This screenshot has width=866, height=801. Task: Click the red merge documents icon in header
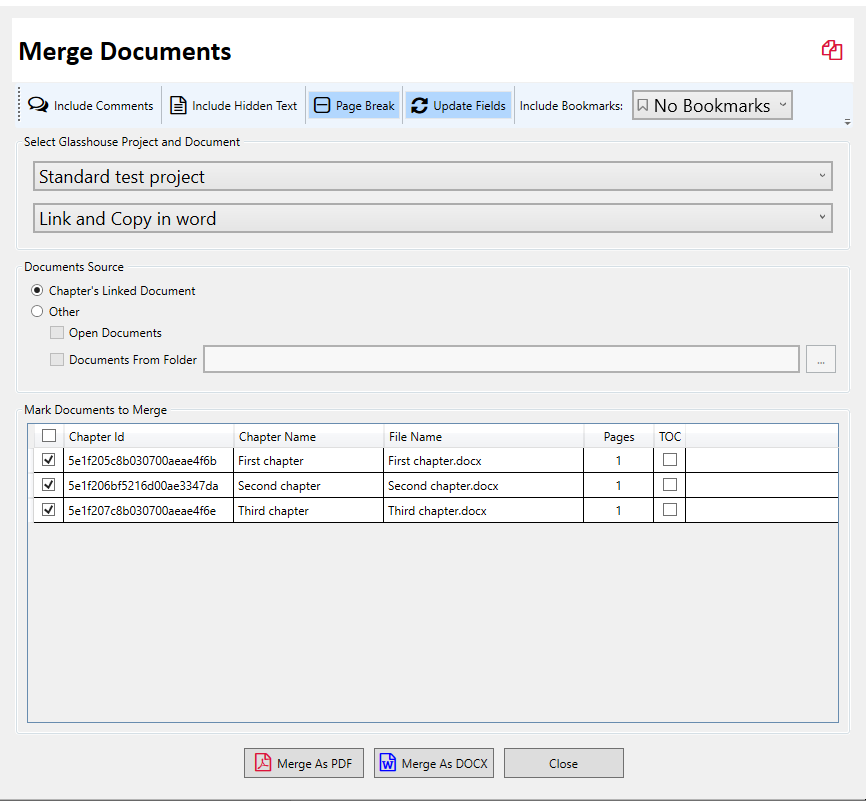coord(832,50)
